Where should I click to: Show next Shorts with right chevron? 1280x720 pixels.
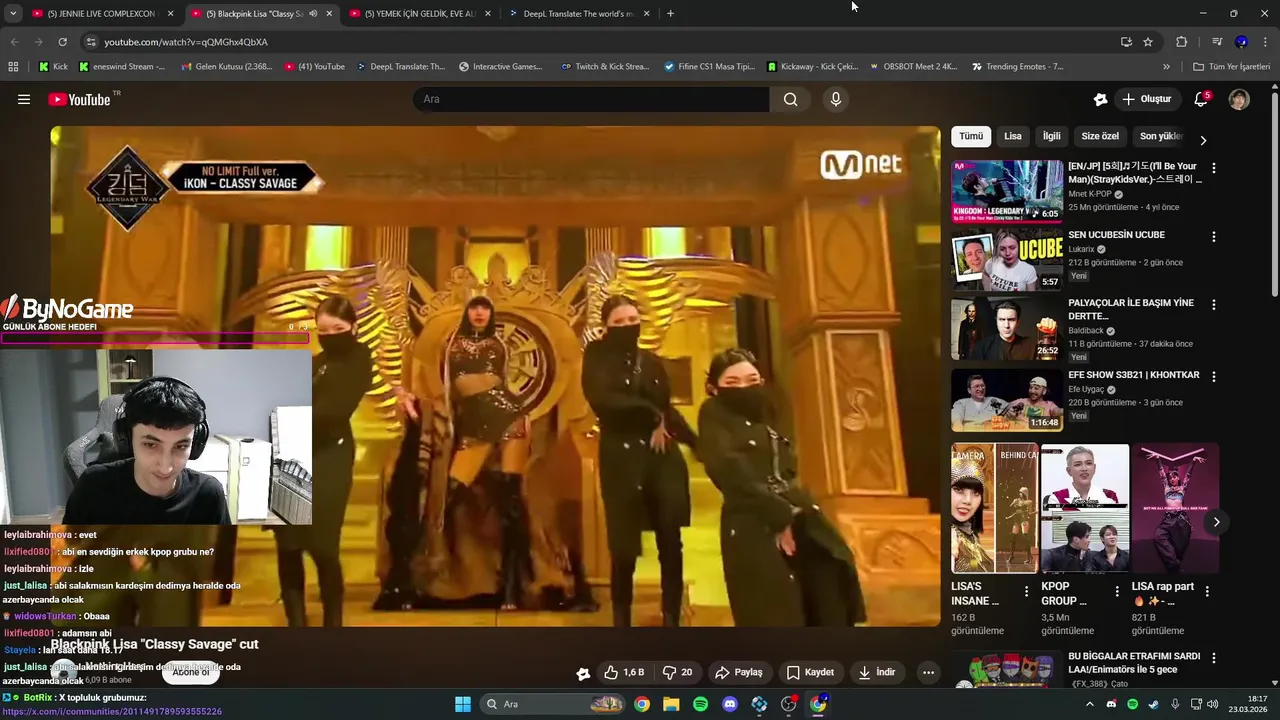tap(1216, 522)
